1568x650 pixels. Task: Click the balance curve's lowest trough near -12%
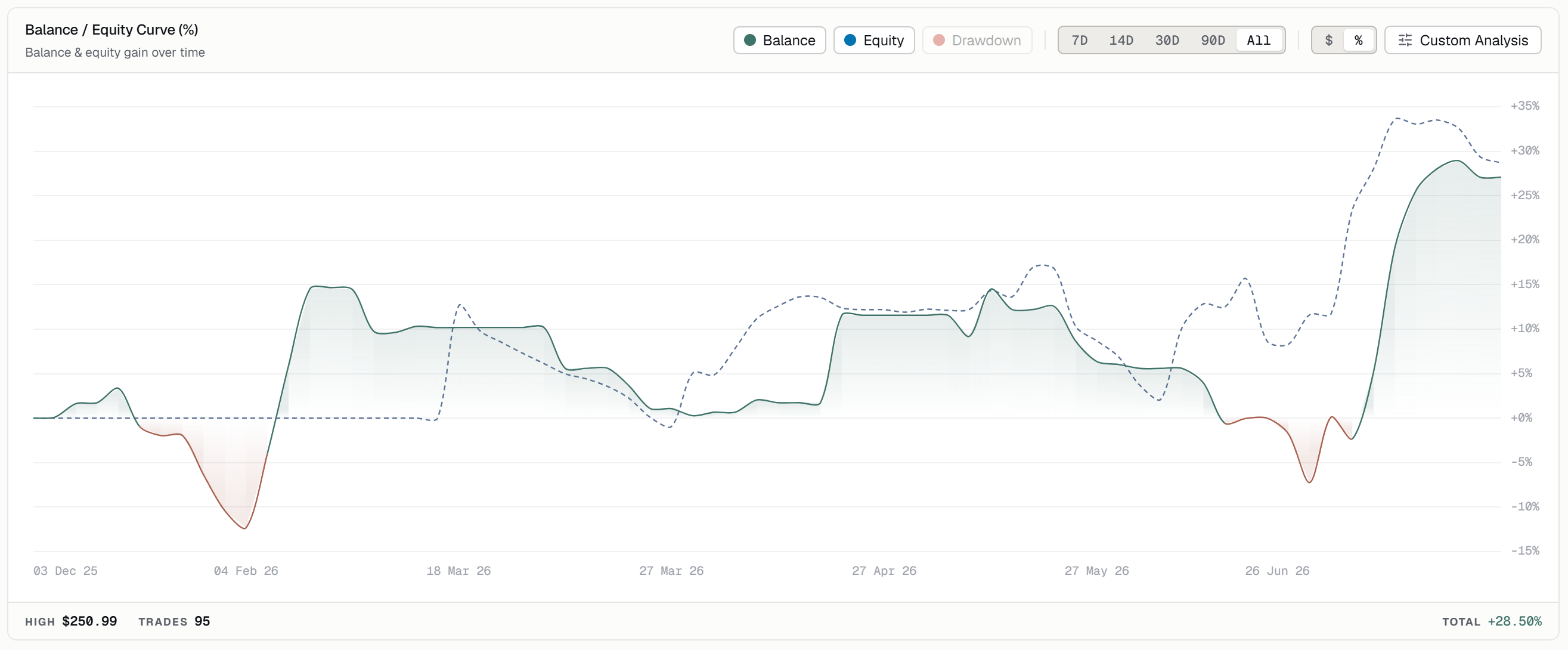pyautogui.click(x=244, y=528)
